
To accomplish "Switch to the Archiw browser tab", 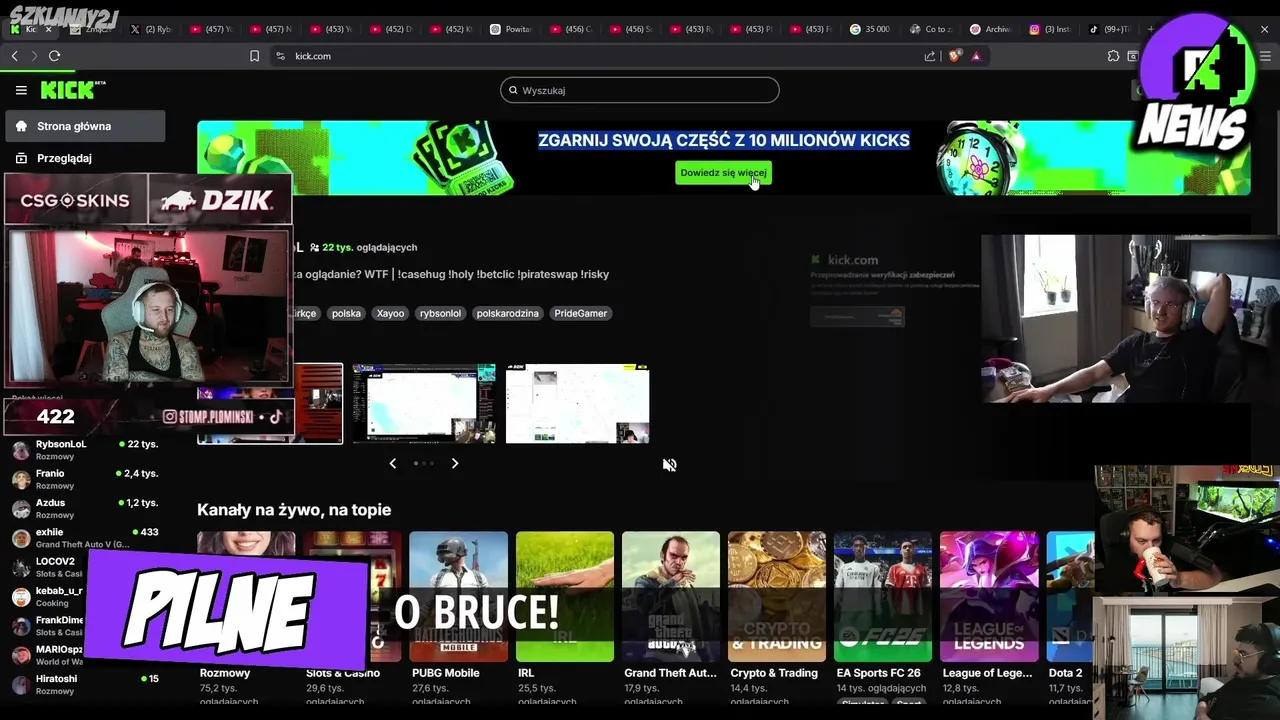I will (991, 29).
